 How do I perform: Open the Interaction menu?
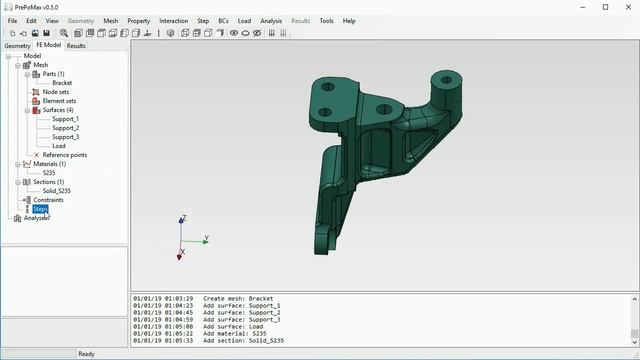173,21
